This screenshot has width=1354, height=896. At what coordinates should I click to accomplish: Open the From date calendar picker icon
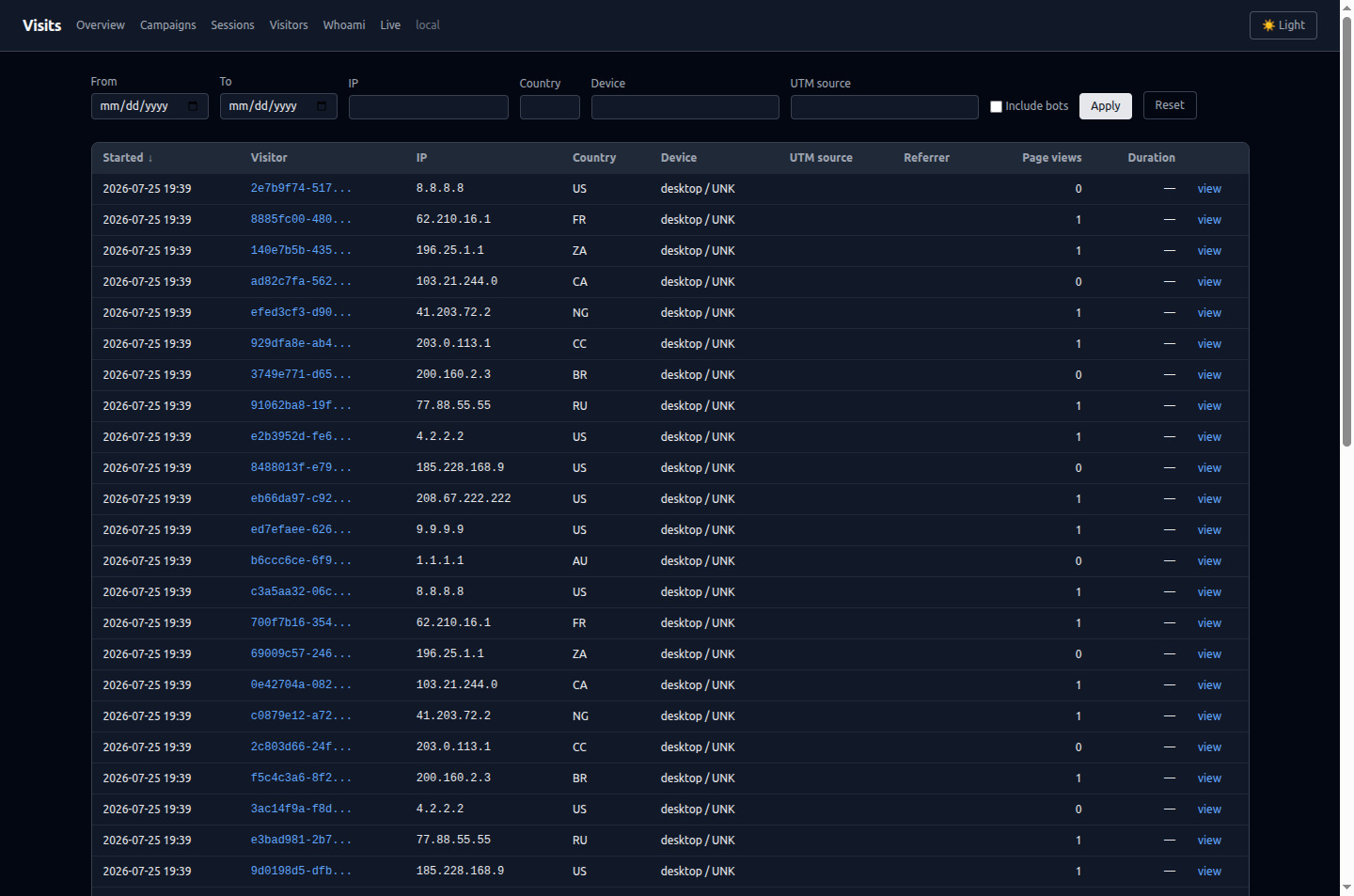(193, 106)
